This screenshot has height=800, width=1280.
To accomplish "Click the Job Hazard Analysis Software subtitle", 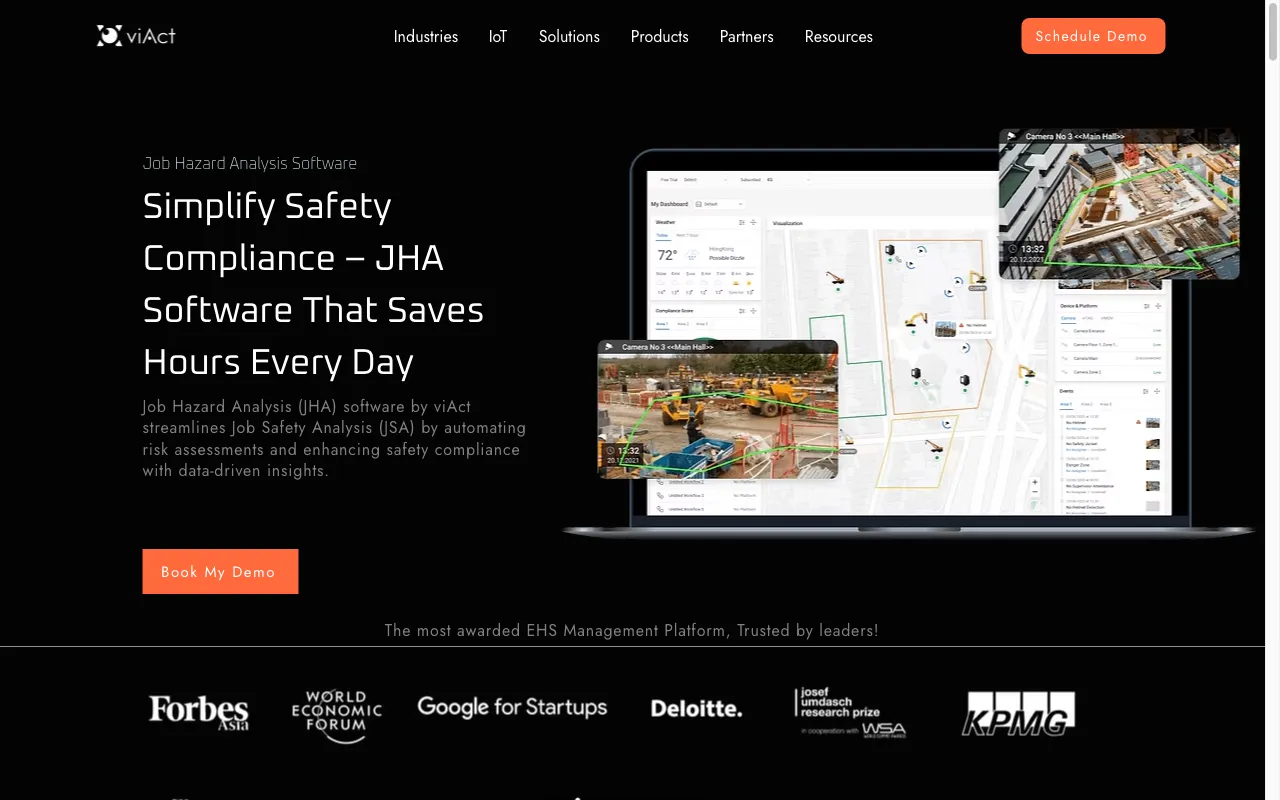I will 250,163.
